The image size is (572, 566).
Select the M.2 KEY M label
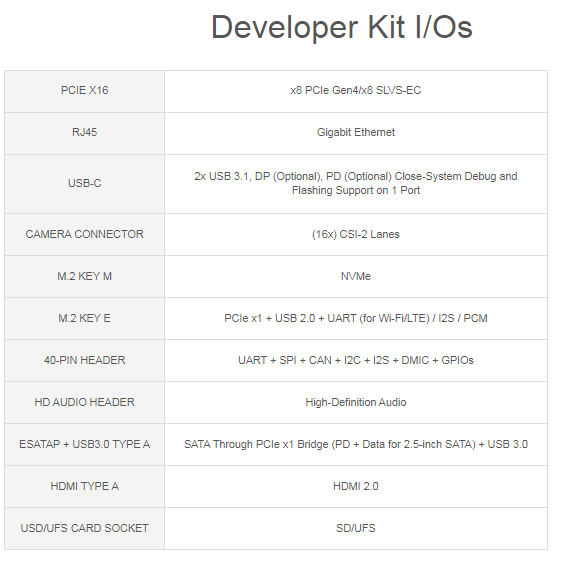pos(85,276)
